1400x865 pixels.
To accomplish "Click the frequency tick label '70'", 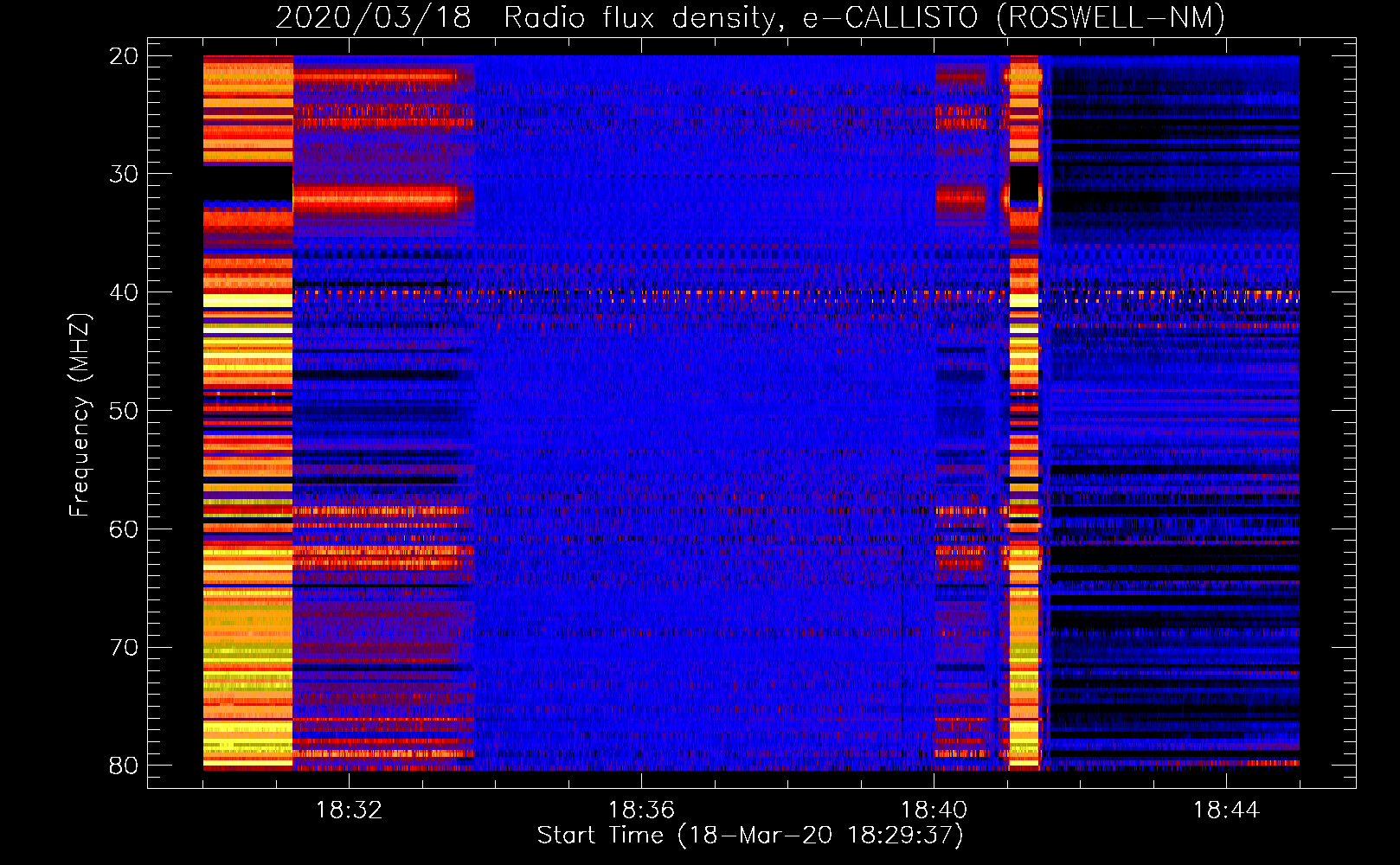I will coord(124,647).
